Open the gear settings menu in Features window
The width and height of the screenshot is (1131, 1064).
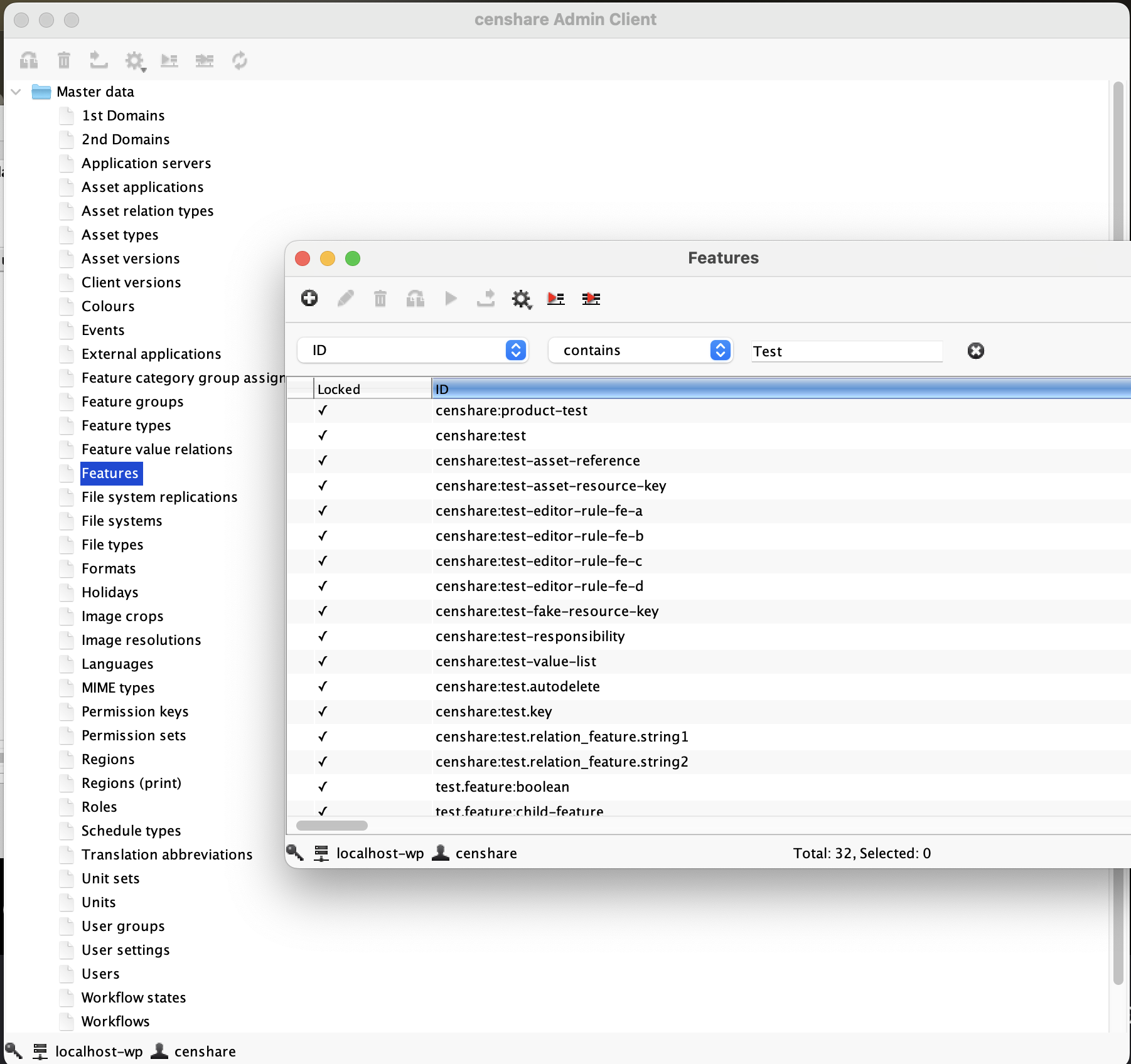521,299
